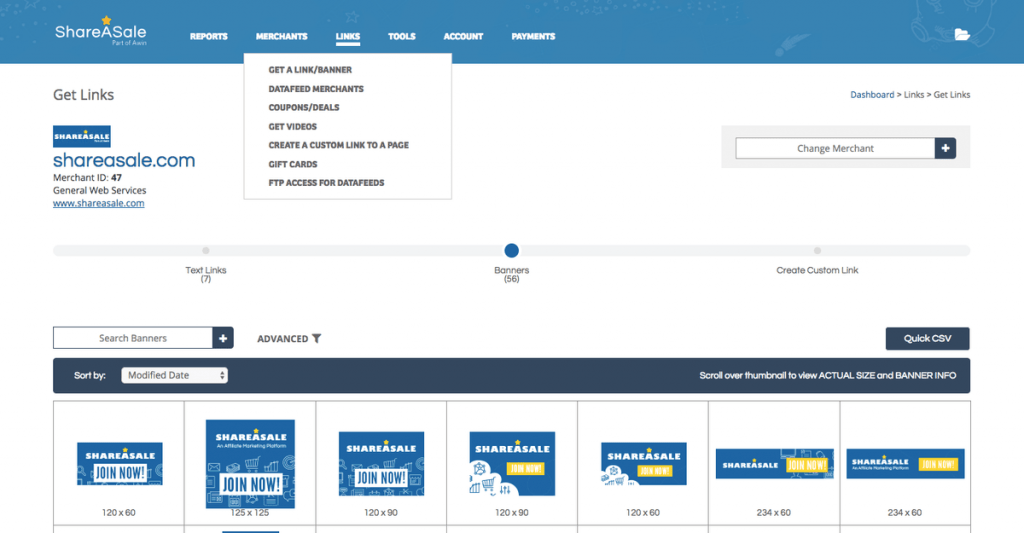The height and width of the screenshot is (533, 1024).
Task: Select the 234 x 60 Affiliate Marketing Platform banner
Action: click(905, 464)
